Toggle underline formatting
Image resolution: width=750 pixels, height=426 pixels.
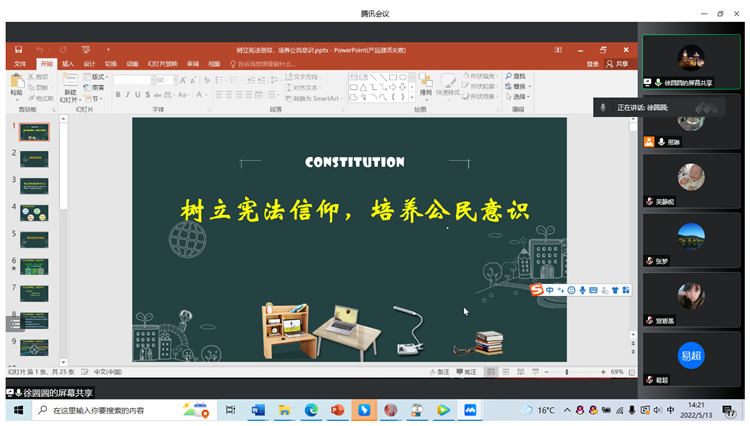[x=138, y=95]
